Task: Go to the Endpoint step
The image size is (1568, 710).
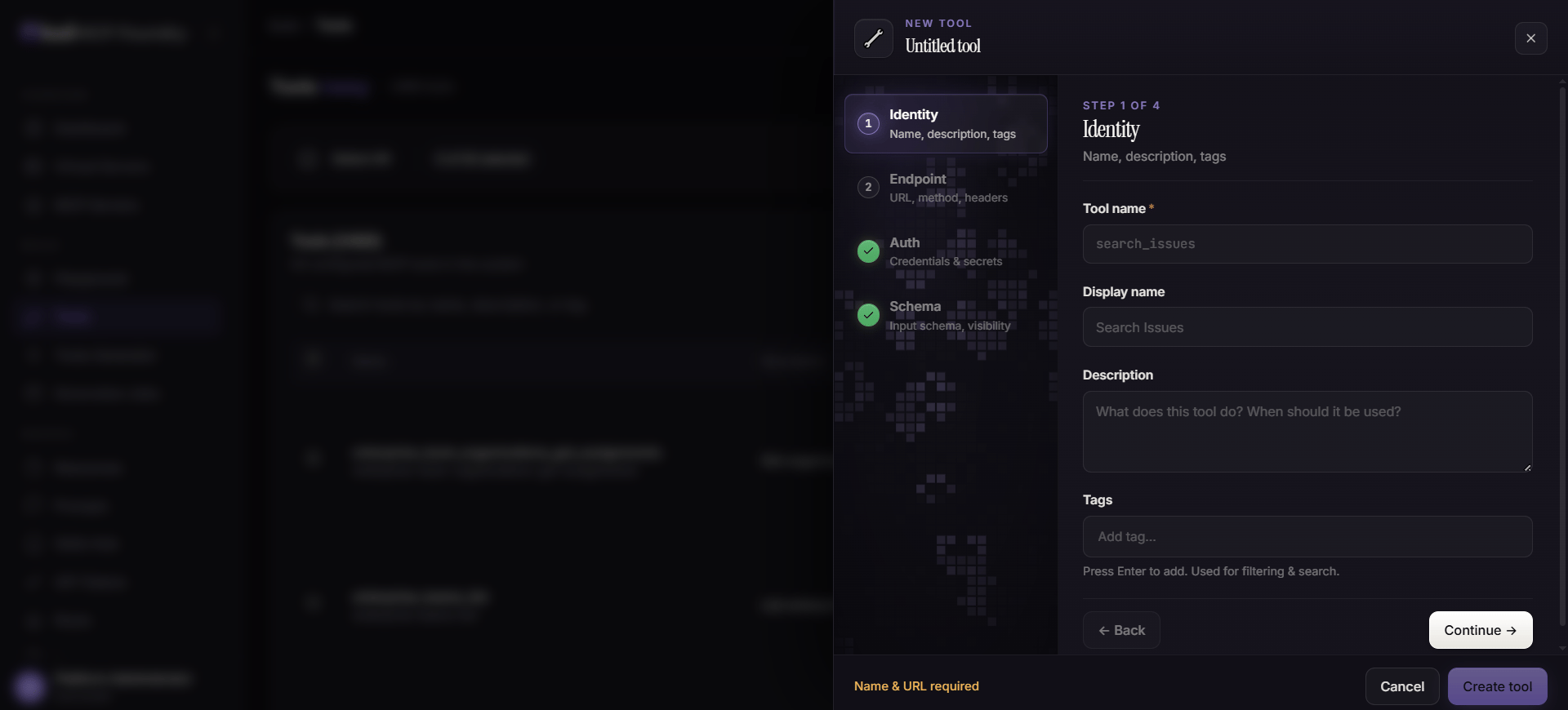Action: [x=946, y=188]
